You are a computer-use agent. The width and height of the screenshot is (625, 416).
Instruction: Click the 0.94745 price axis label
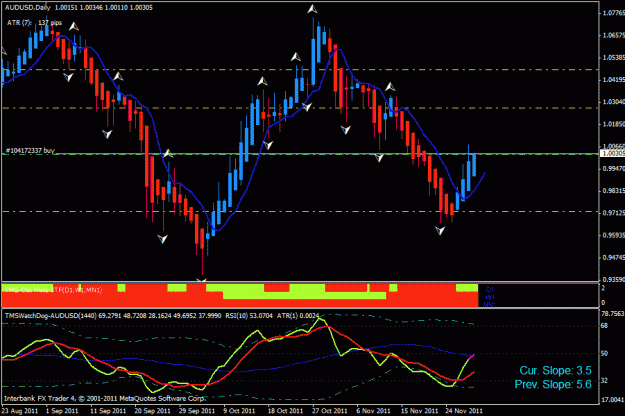click(x=613, y=257)
